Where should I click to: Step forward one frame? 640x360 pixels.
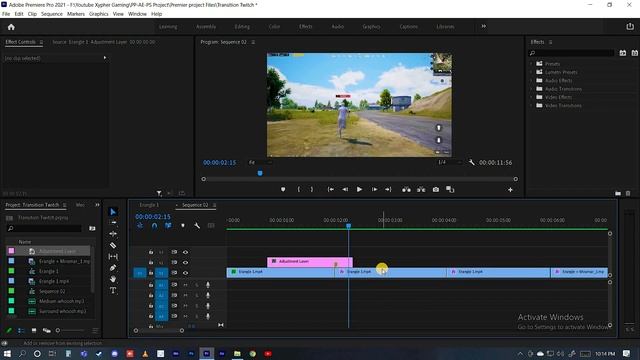tap(374, 189)
